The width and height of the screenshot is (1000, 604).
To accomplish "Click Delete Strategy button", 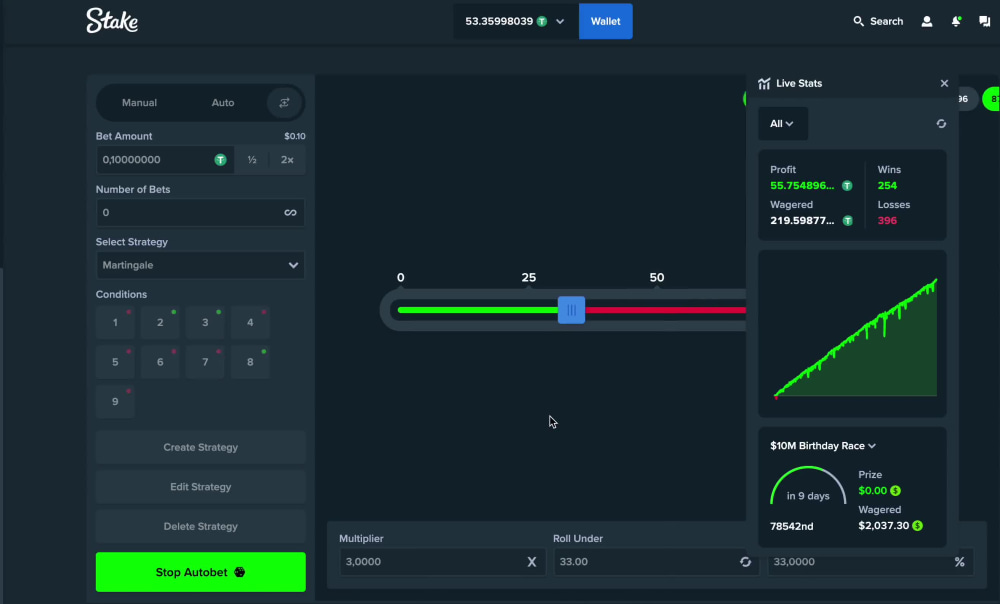I will (200, 526).
